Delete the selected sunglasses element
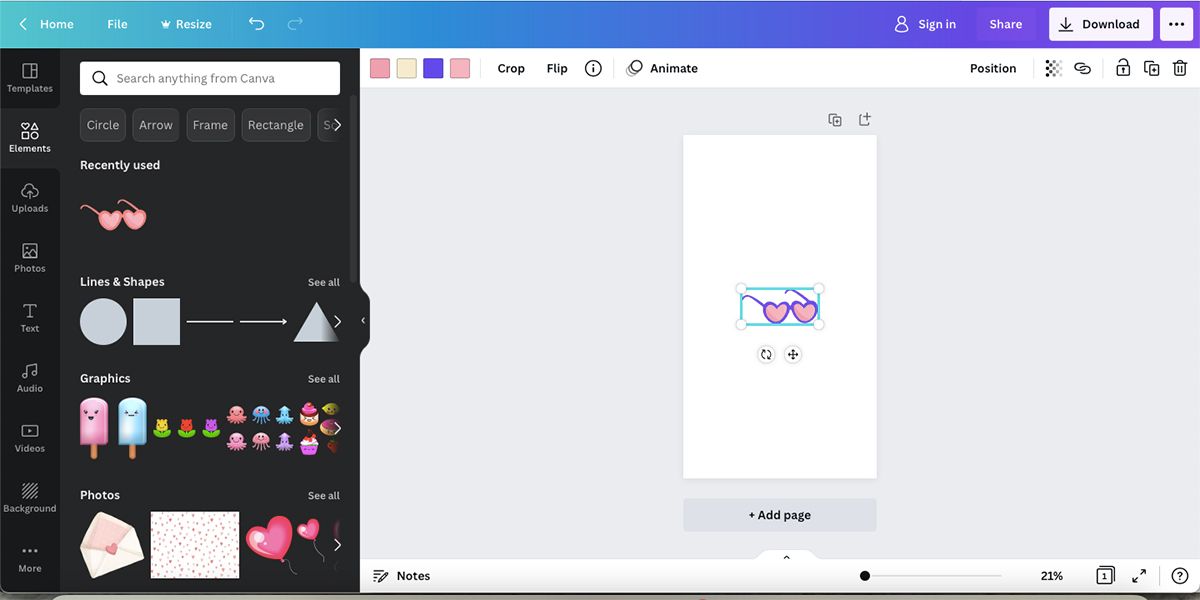Screen dimensions: 1200x600 [x=1180, y=67]
